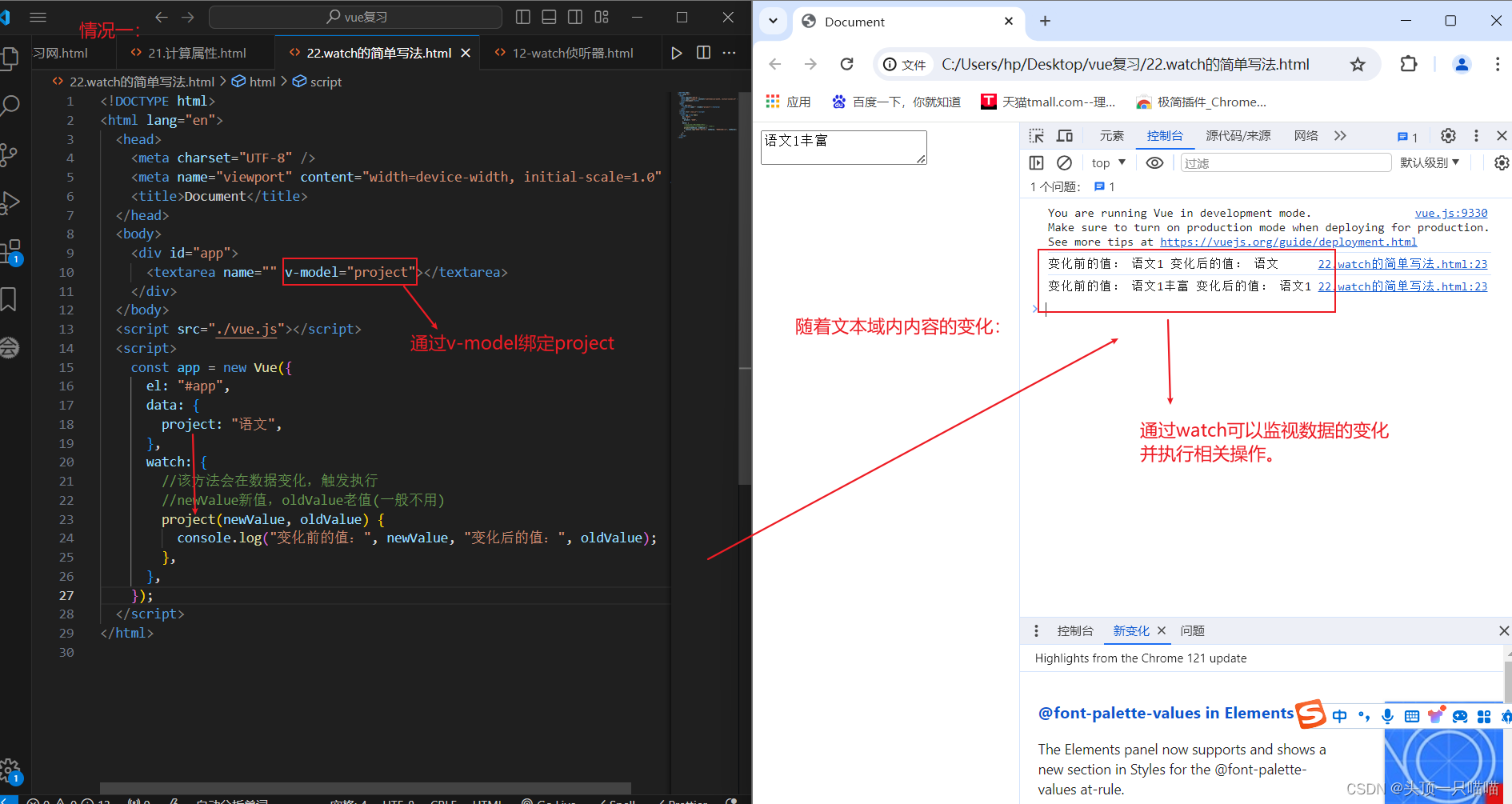The height and width of the screenshot is (804, 1512).
Task: Bookmark this page with star icon
Action: point(1358,64)
